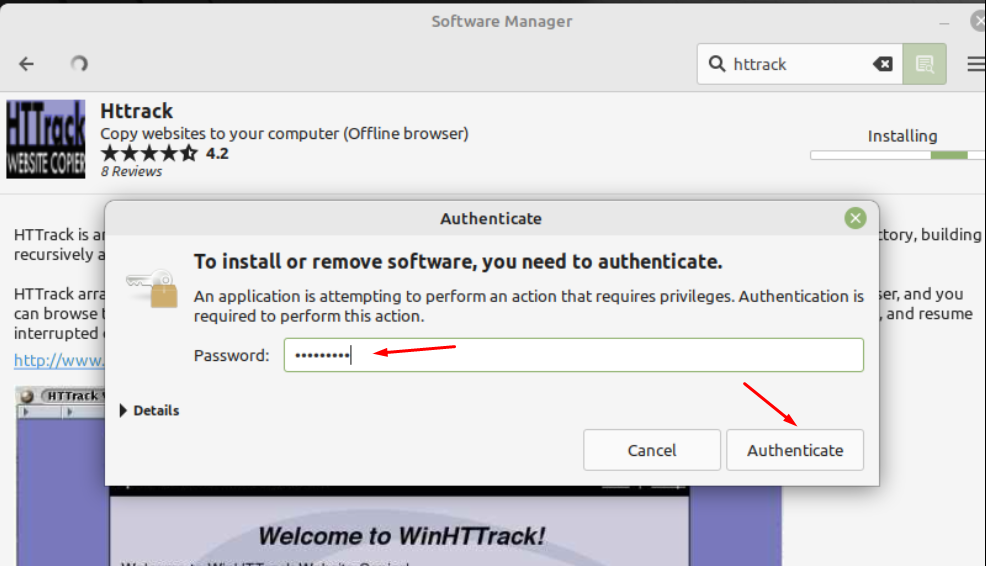986x566 pixels.
Task: Open the http://www homepage link
Action: (59, 360)
